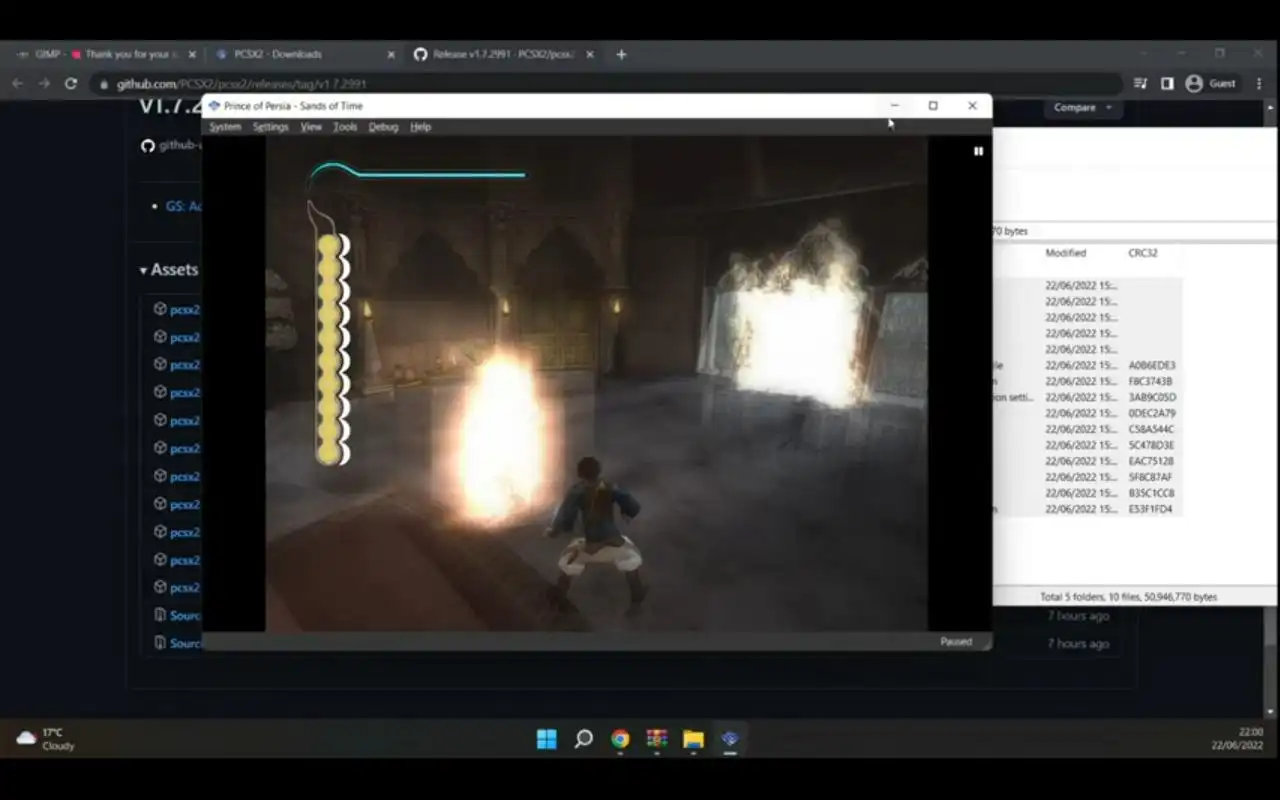1280x800 pixels.
Task: Click the Paused status in PCSX2
Action: tap(956, 642)
